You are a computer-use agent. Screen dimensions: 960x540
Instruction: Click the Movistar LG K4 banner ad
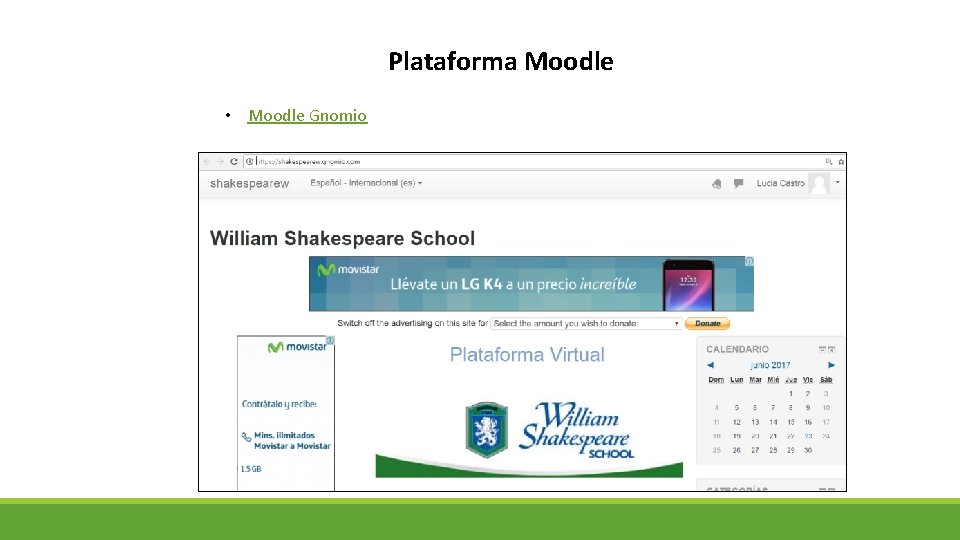tap(531, 284)
